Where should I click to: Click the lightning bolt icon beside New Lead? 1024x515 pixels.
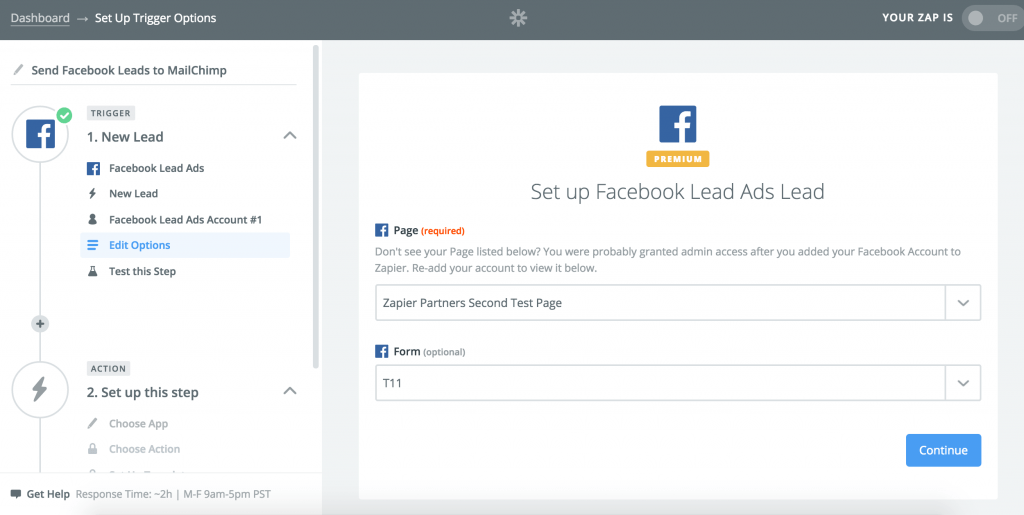coord(93,193)
